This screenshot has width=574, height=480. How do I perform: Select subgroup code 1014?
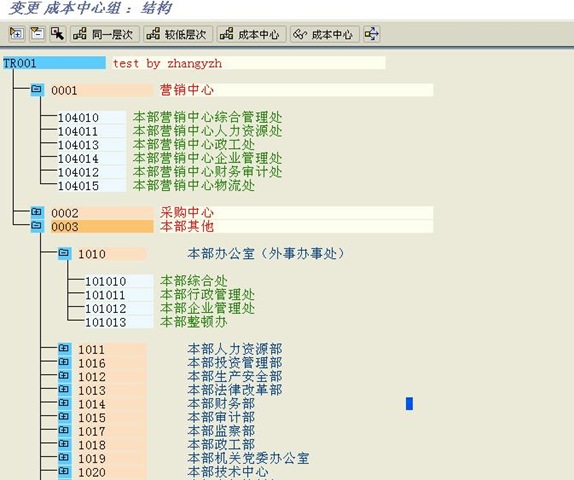(x=112, y=404)
